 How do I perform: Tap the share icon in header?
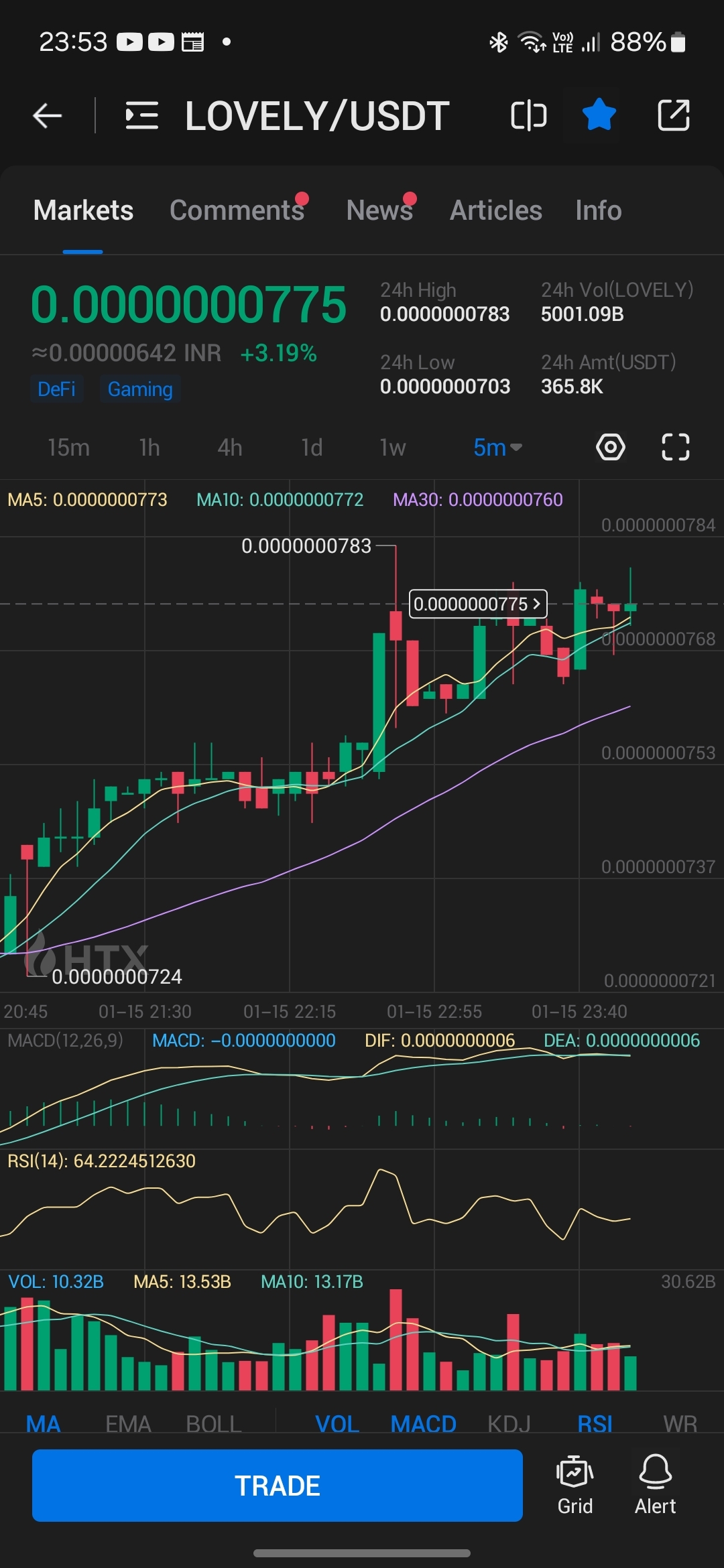point(673,116)
